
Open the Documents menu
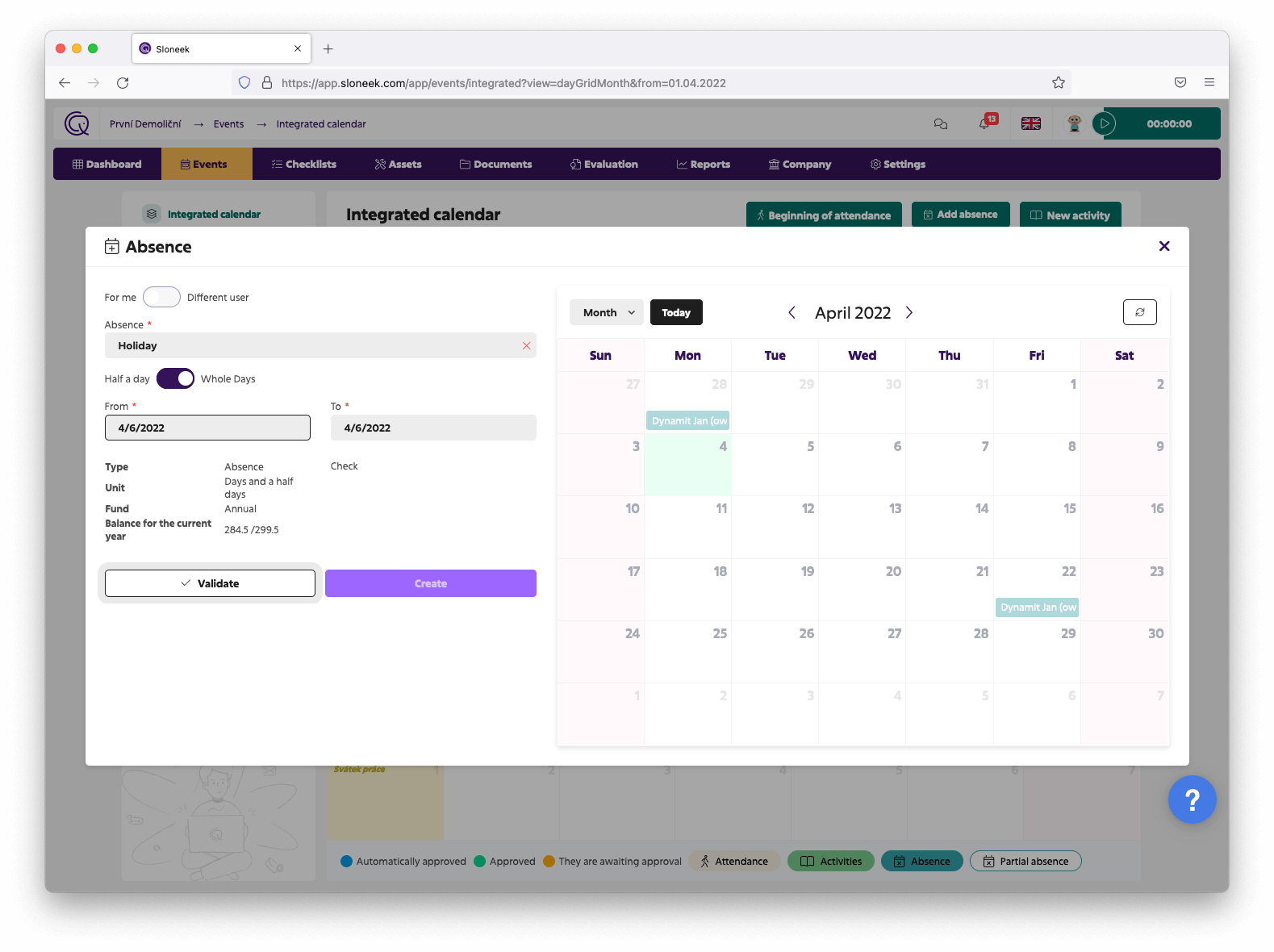(496, 164)
